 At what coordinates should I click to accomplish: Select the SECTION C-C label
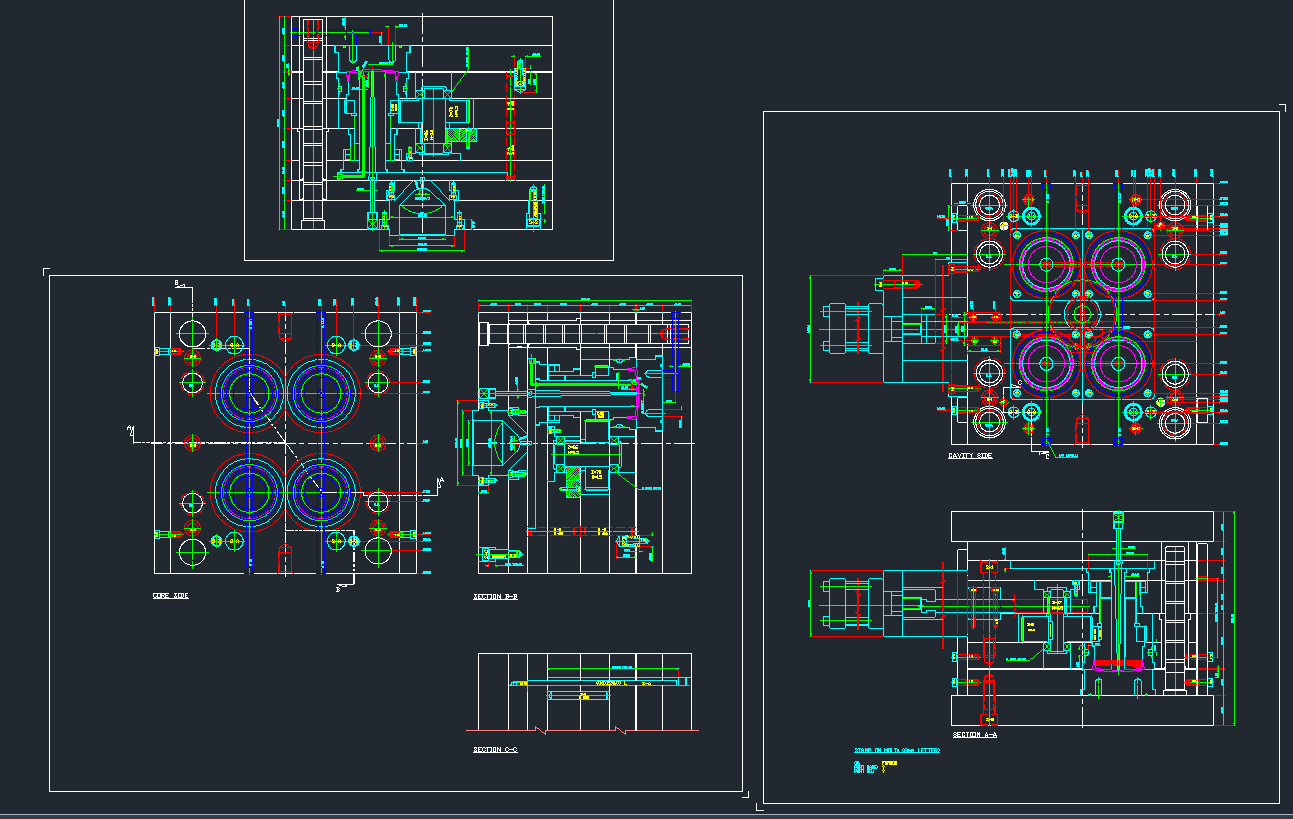pos(495,750)
